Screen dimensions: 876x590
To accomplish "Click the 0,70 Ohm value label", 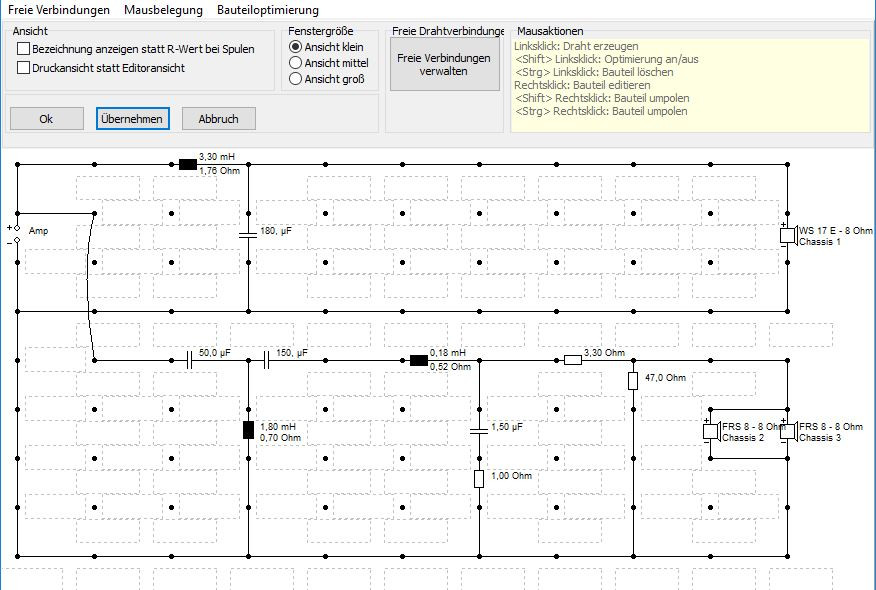I will click(280, 437).
